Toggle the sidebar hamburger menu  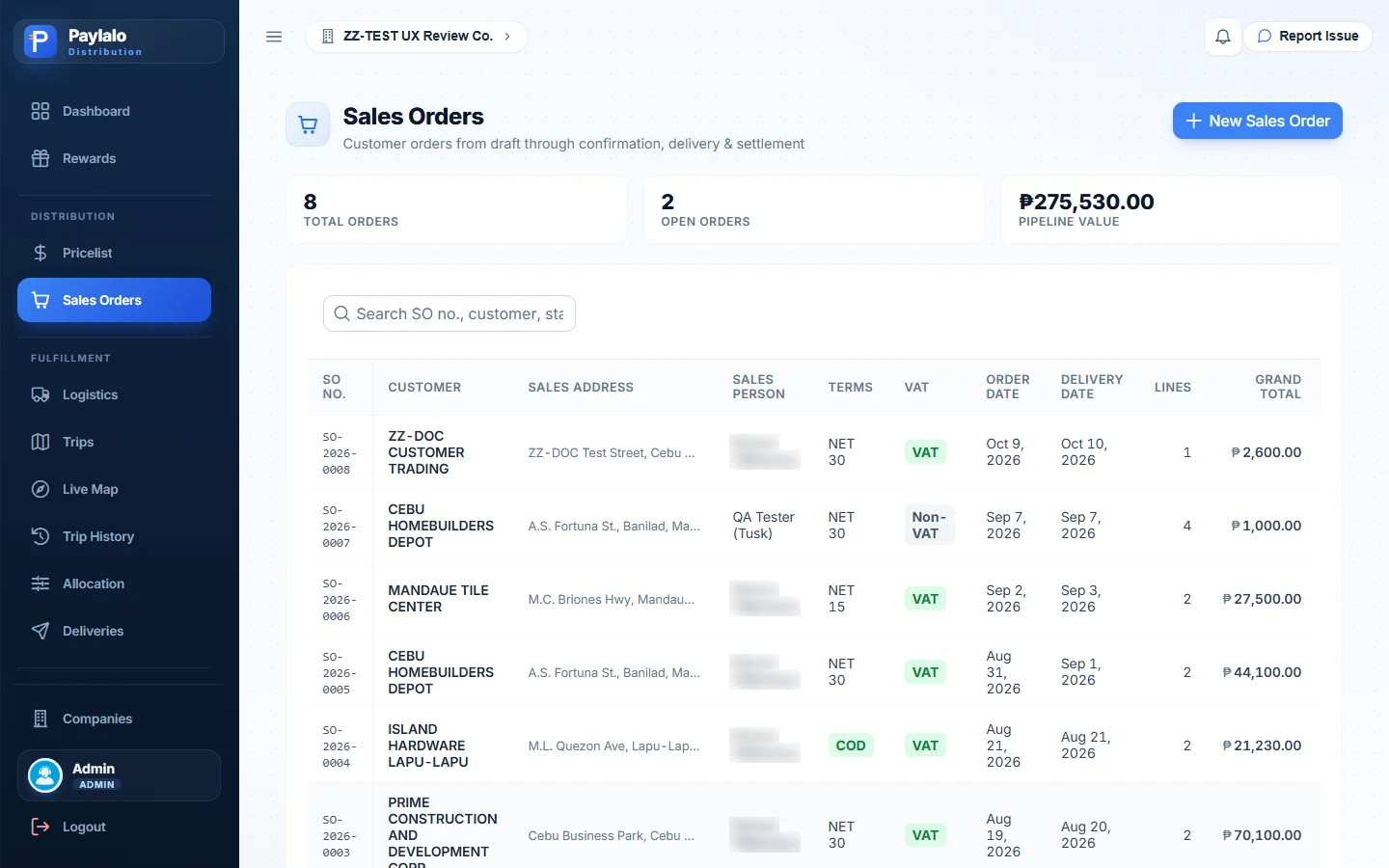coord(274,37)
